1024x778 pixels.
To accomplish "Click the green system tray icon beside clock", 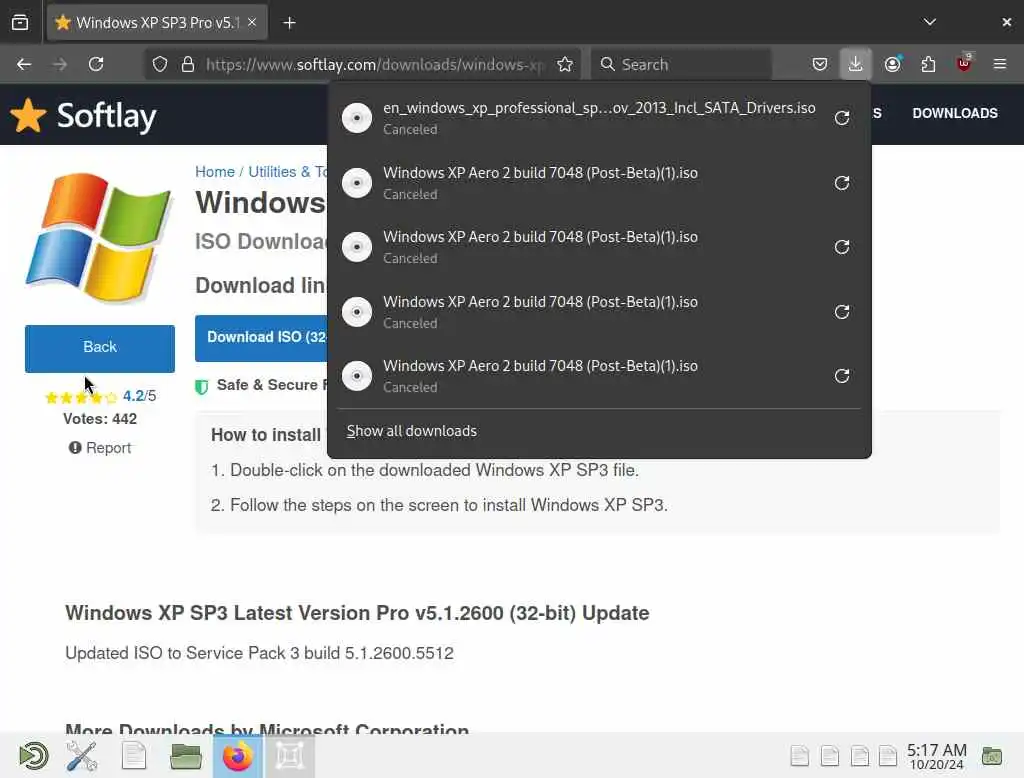I will tap(992, 756).
